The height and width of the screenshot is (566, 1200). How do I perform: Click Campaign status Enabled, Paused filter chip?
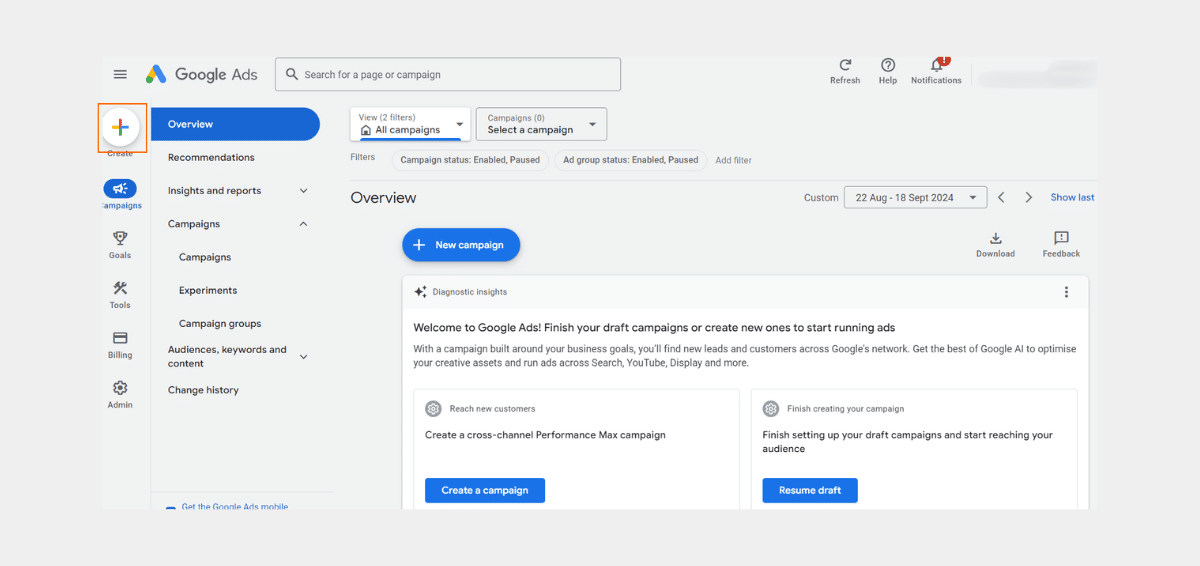coord(470,160)
